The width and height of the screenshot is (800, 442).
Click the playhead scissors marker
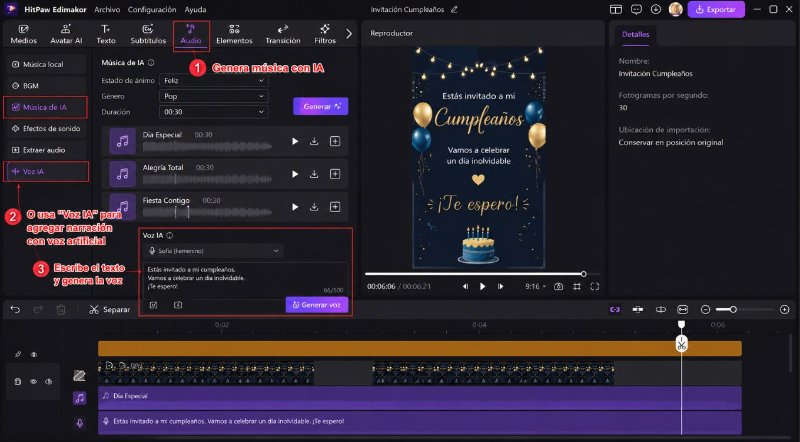click(682, 345)
